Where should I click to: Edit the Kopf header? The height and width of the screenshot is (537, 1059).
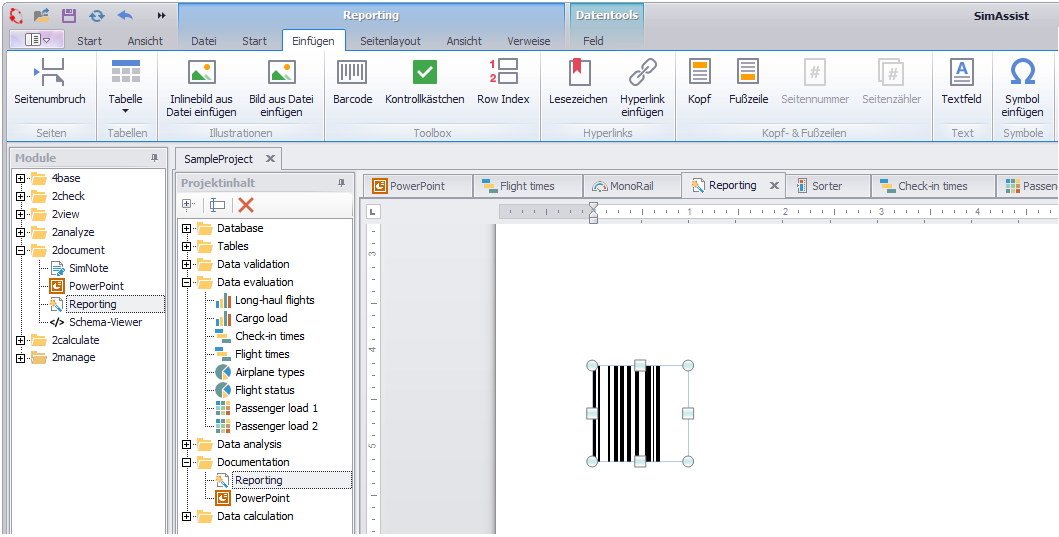pos(700,82)
